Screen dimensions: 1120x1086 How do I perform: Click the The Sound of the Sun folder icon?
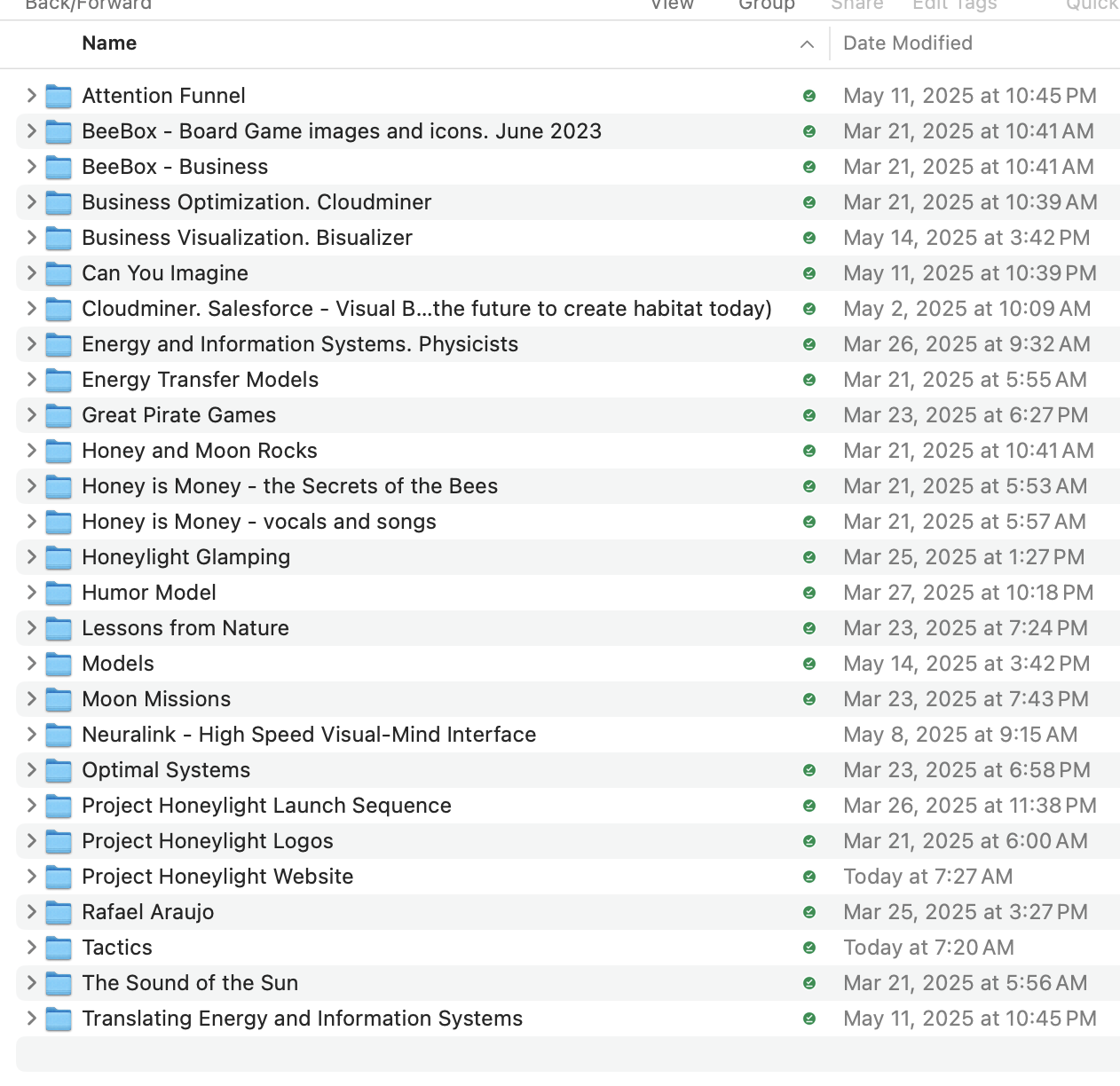click(x=59, y=983)
